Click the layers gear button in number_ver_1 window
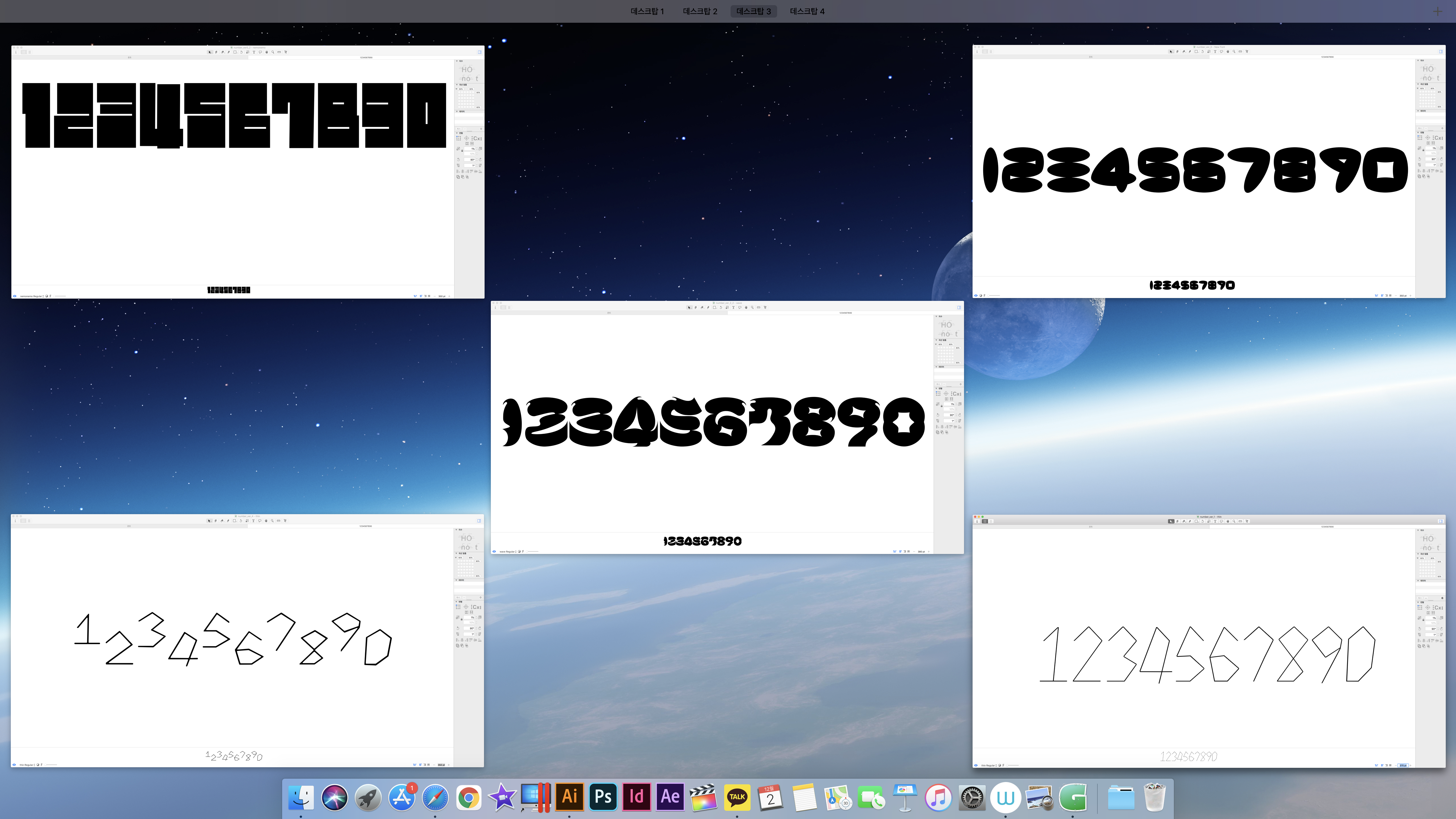The height and width of the screenshot is (819, 1456). tap(1442, 598)
